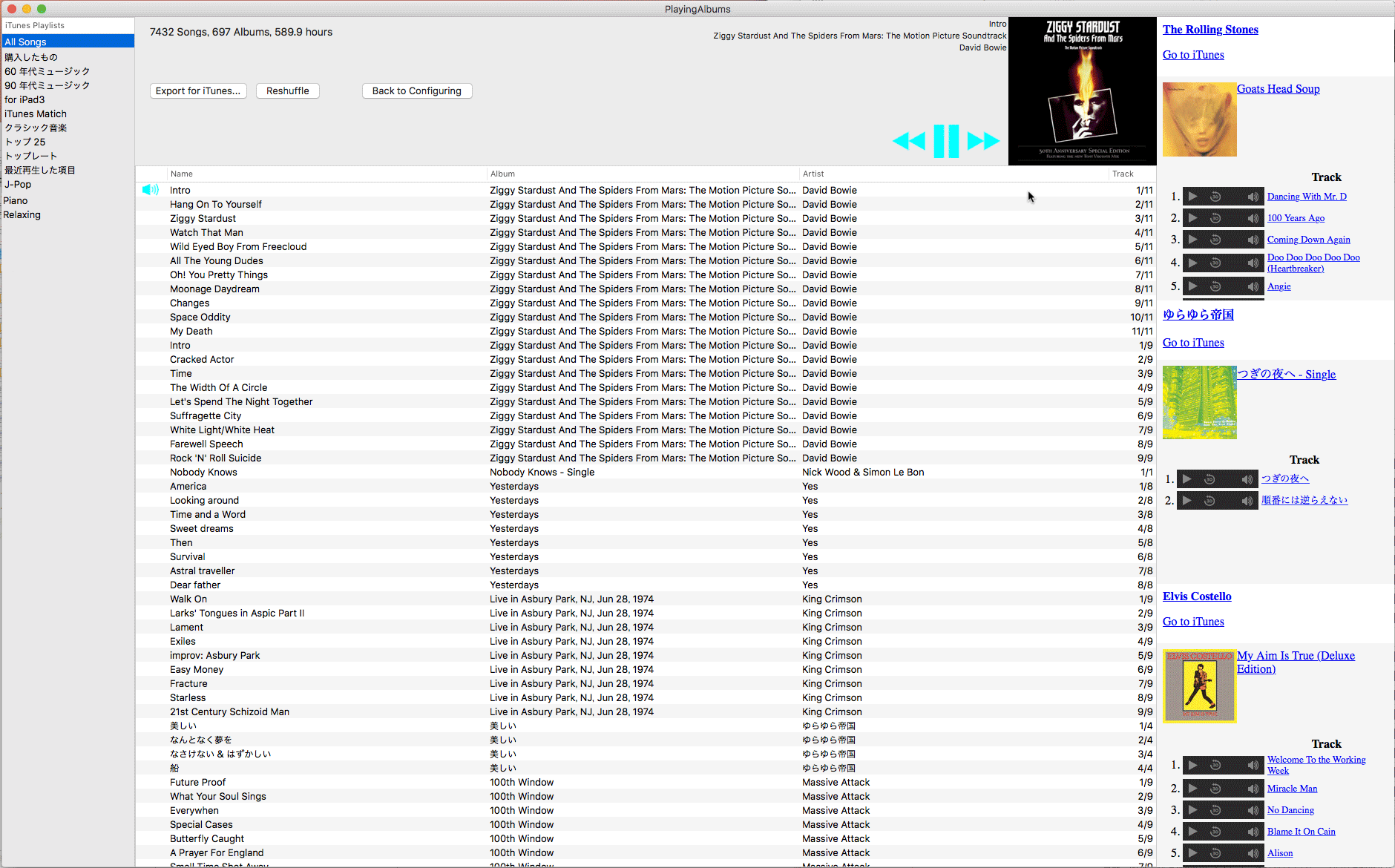The image size is (1395, 868).
Task: Mute the Dancing With Mr. D preview
Action: pyautogui.click(x=1253, y=197)
